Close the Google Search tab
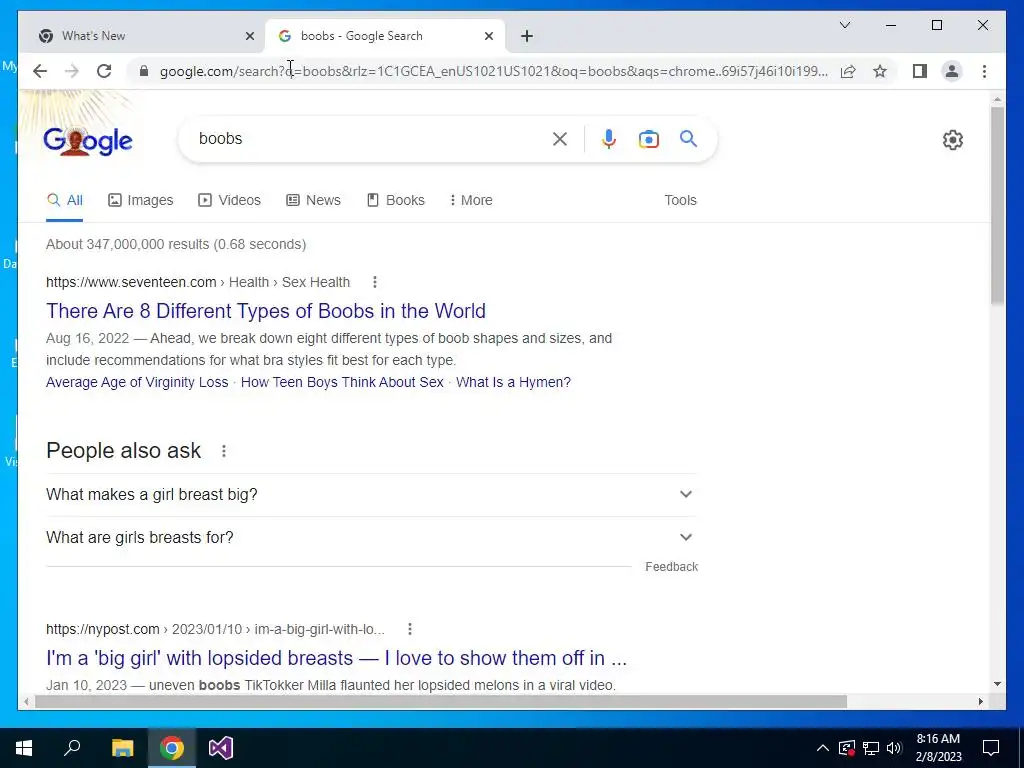Screen dimensions: 1024x768 click(x=488, y=36)
